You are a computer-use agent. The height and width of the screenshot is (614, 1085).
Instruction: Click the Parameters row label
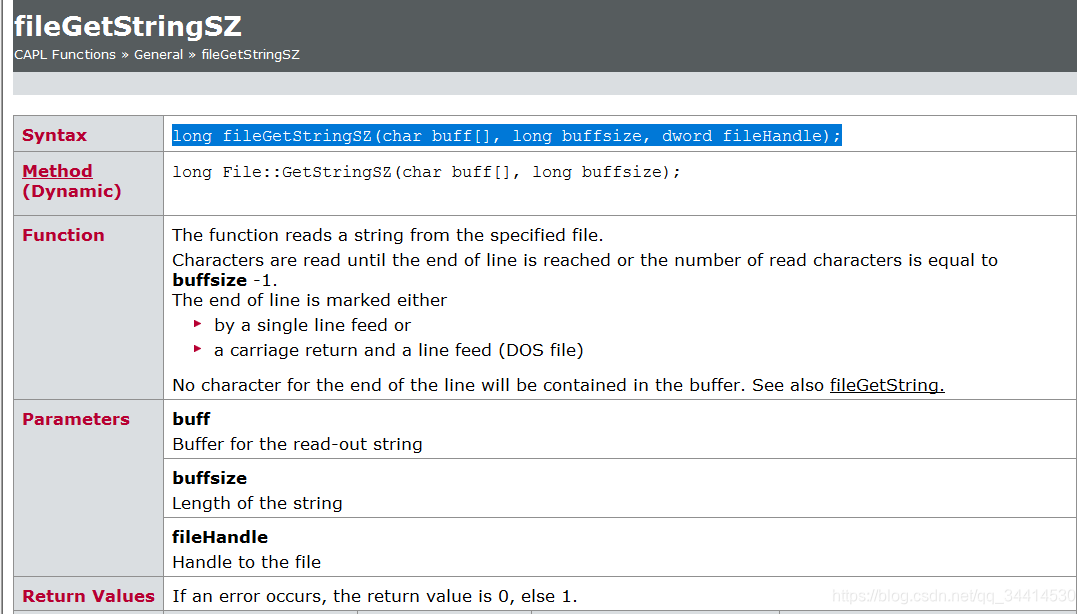[x=76, y=419]
